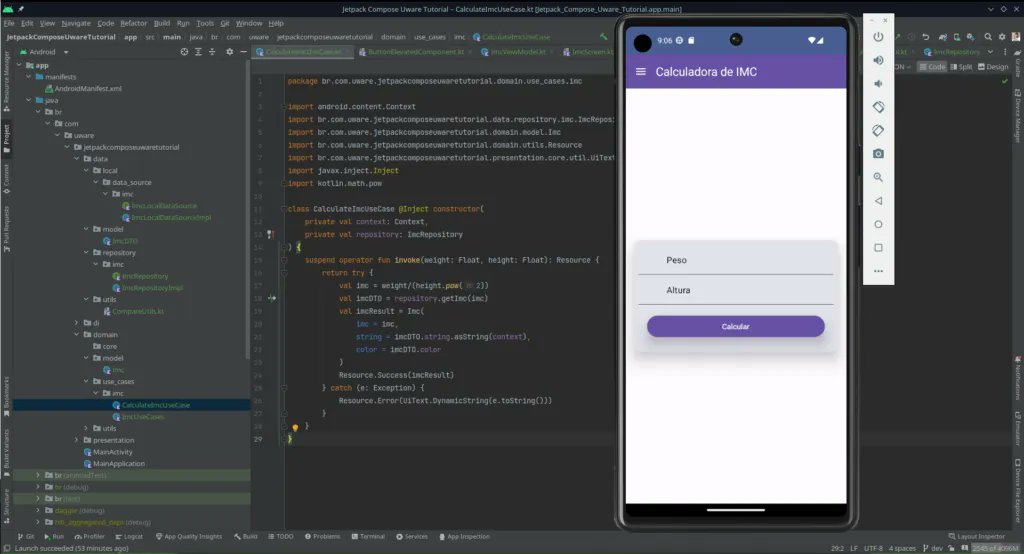Raise emulator volume with volume up icon

click(878, 60)
